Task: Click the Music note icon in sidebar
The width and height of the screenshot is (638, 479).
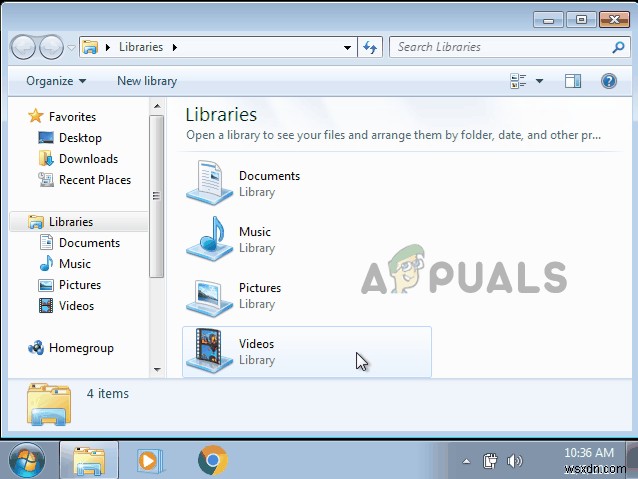Action: tap(46, 263)
